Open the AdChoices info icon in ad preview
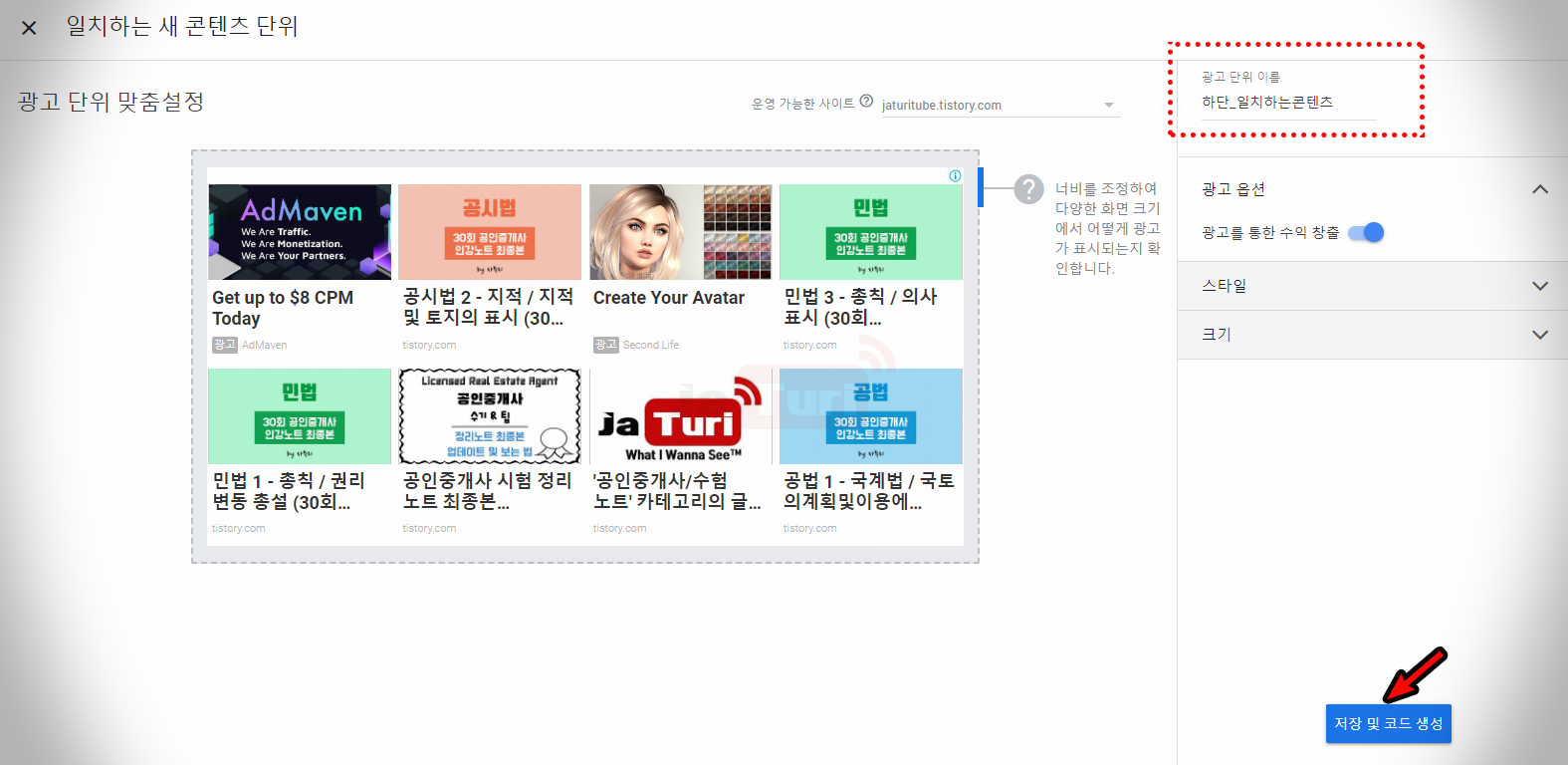Screen dimensions: 1568x765 click(x=955, y=176)
